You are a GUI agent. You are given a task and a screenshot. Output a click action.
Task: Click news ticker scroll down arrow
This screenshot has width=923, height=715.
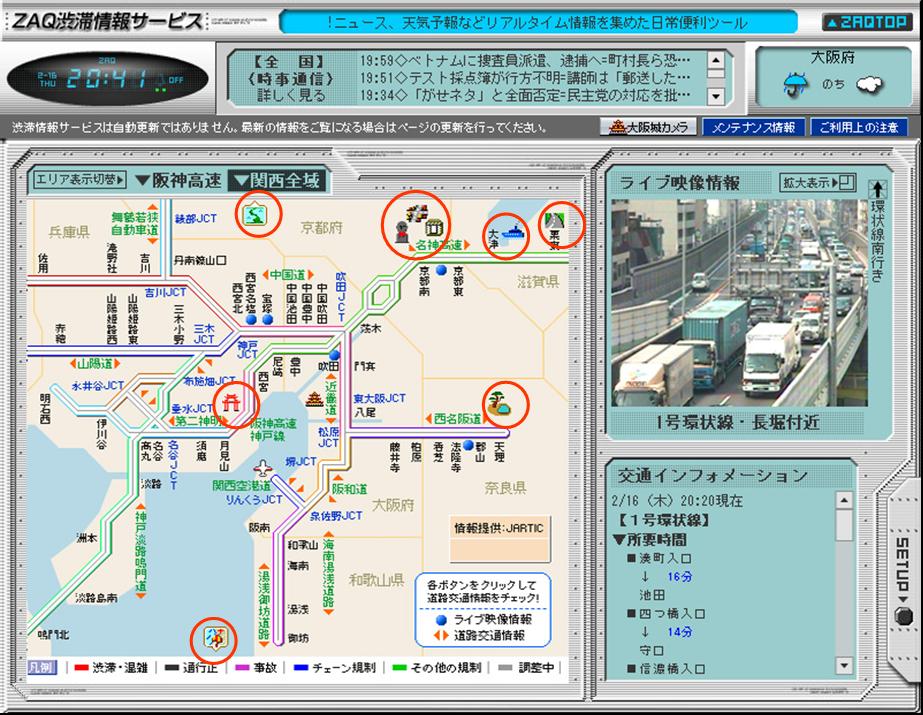716,96
